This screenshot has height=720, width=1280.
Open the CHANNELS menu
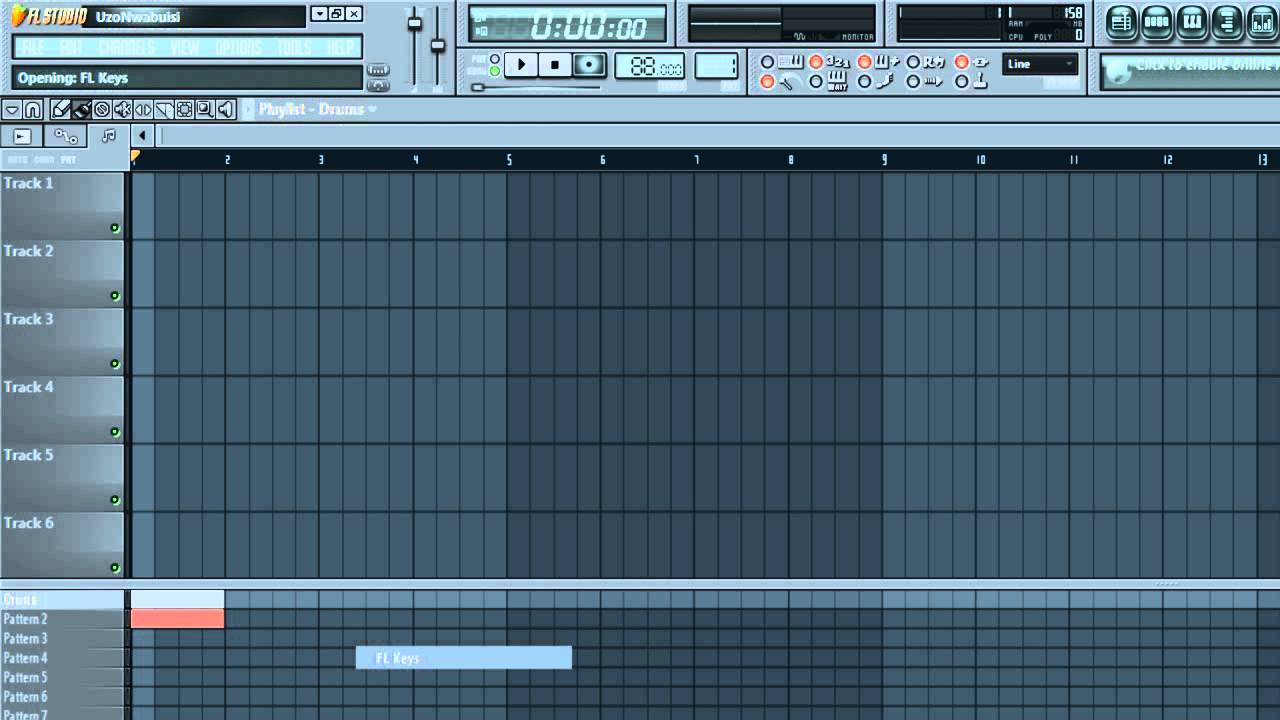(126, 48)
